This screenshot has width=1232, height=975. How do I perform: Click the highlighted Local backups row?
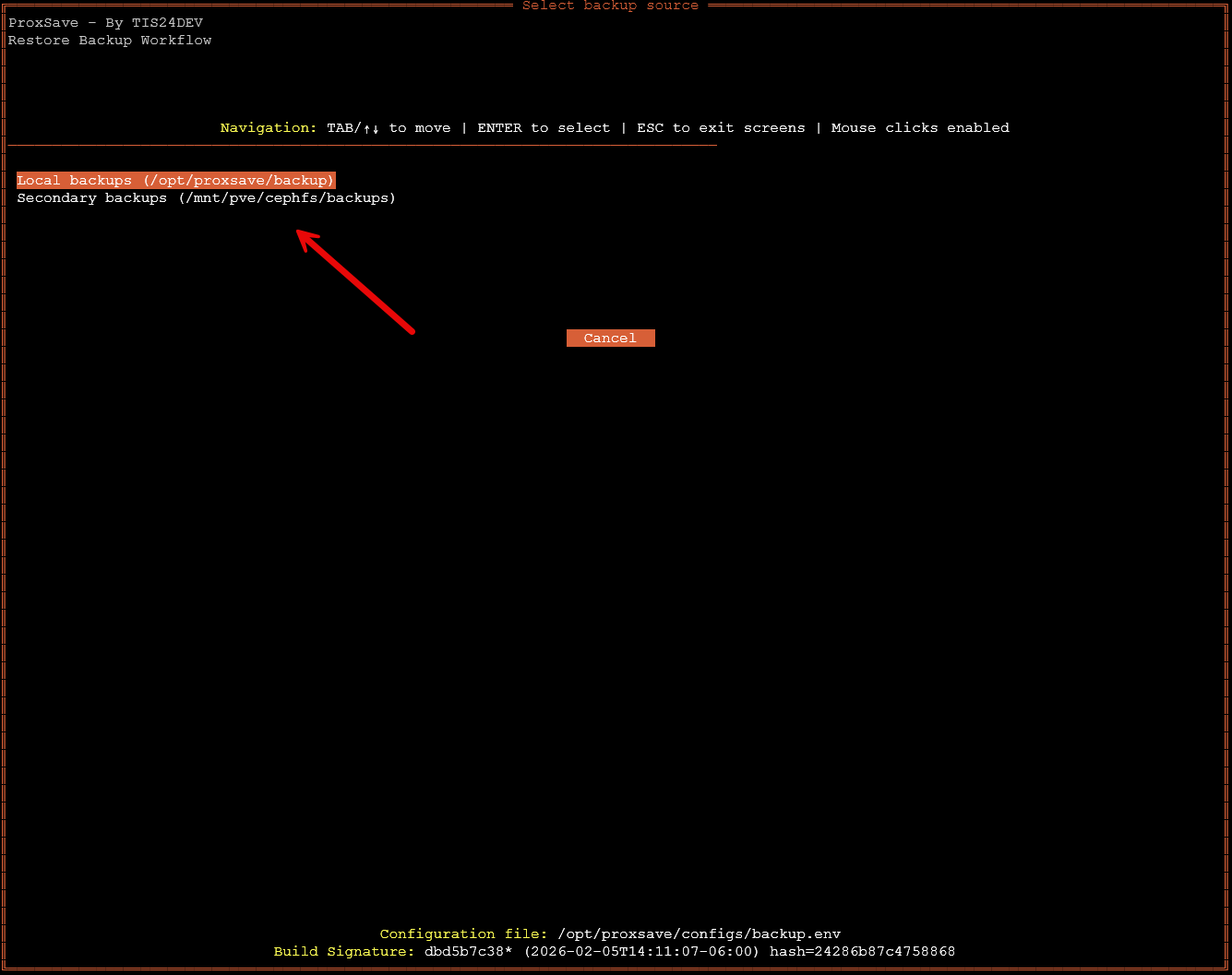pos(175,180)
